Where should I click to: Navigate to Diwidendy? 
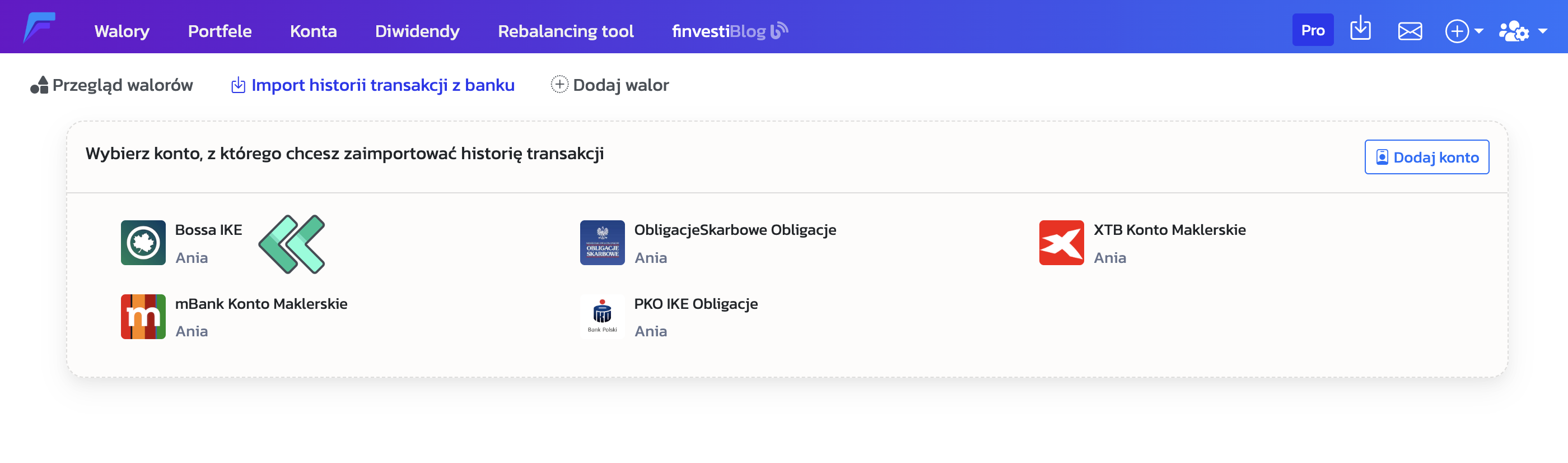point(417,31)
